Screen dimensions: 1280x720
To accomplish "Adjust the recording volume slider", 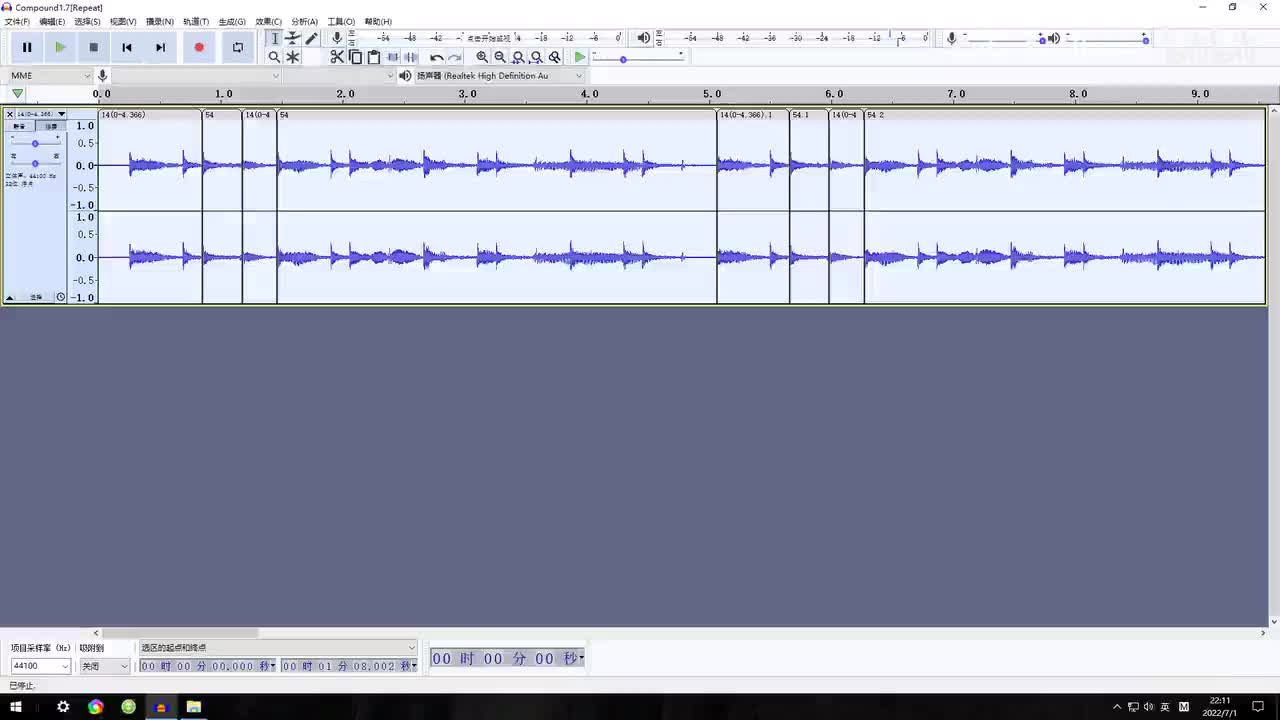I will [1003, 39].
